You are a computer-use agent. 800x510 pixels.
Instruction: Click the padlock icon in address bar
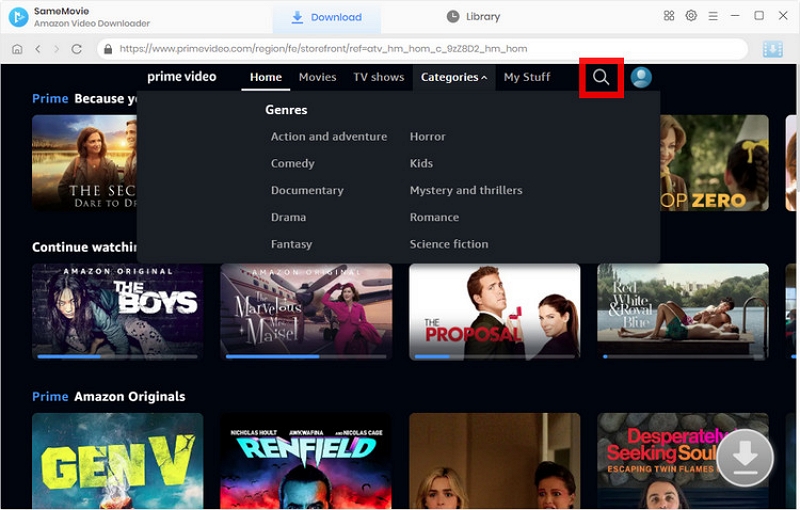[x=108, y=49]
